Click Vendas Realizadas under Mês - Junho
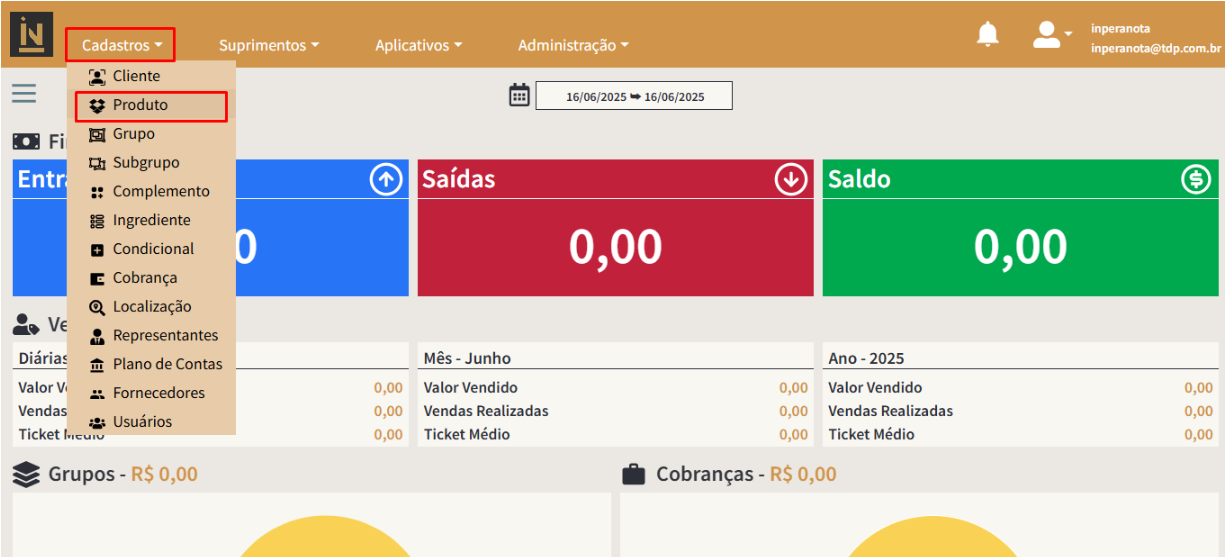This screenshot has width=1226, height=557. (486, 411)
